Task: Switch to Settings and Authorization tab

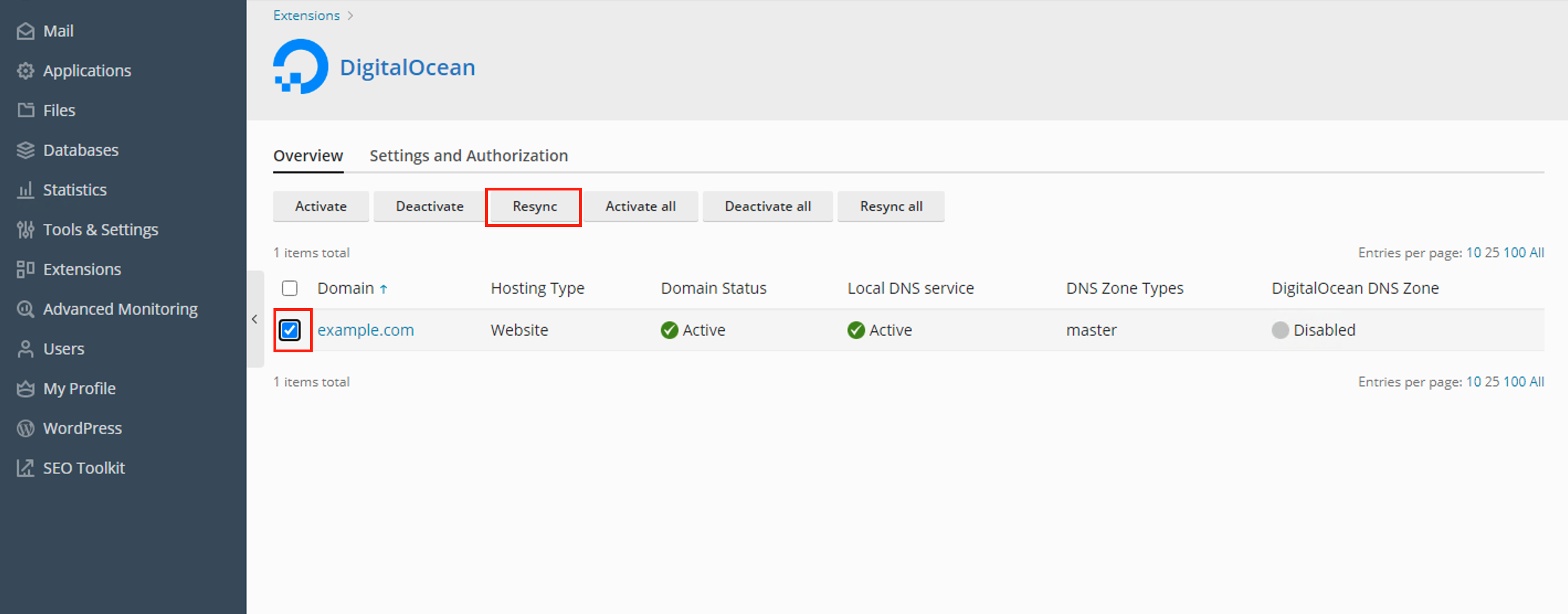Action: click(x=468, y=156)
